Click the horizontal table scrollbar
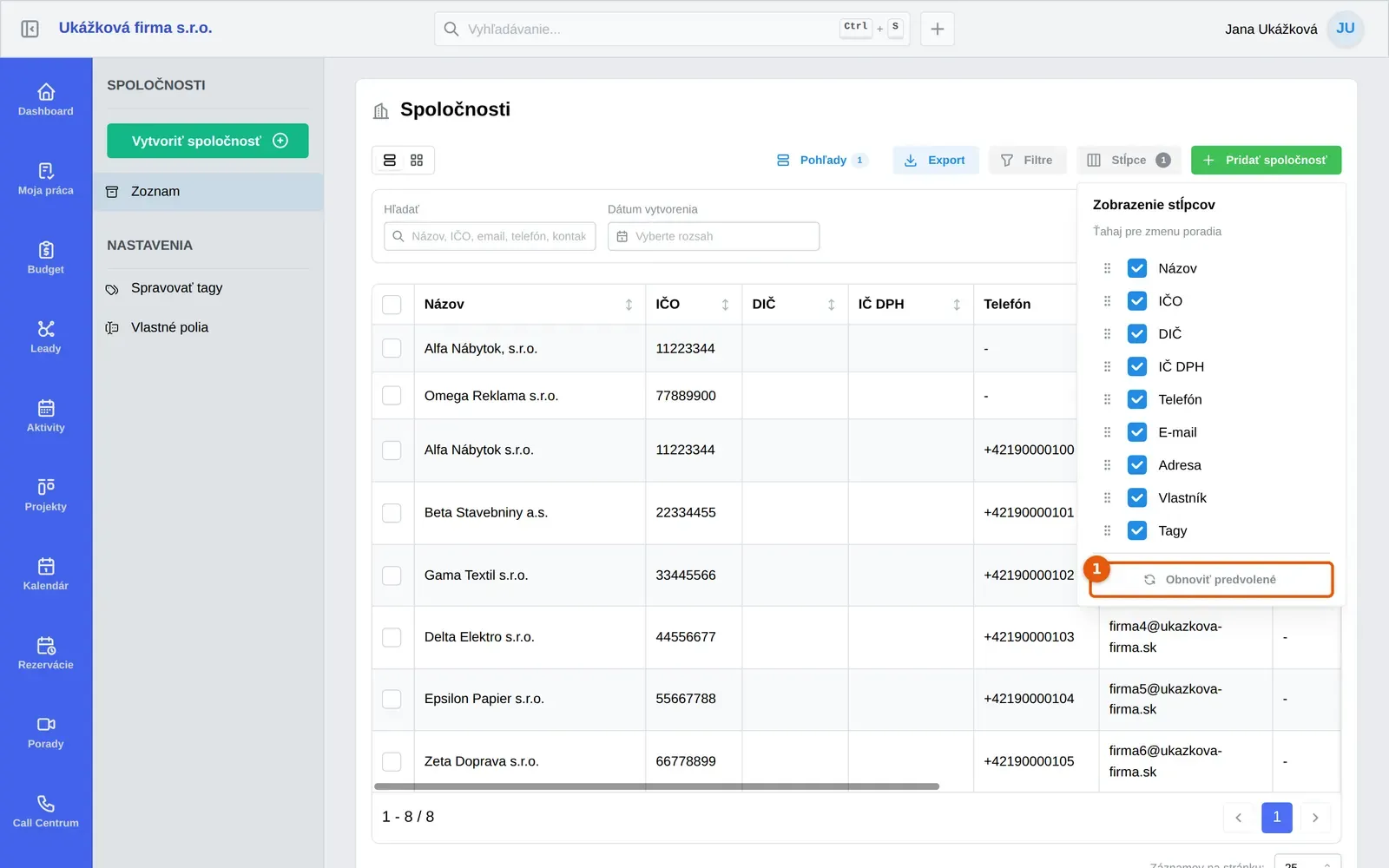 coord(656,786)
